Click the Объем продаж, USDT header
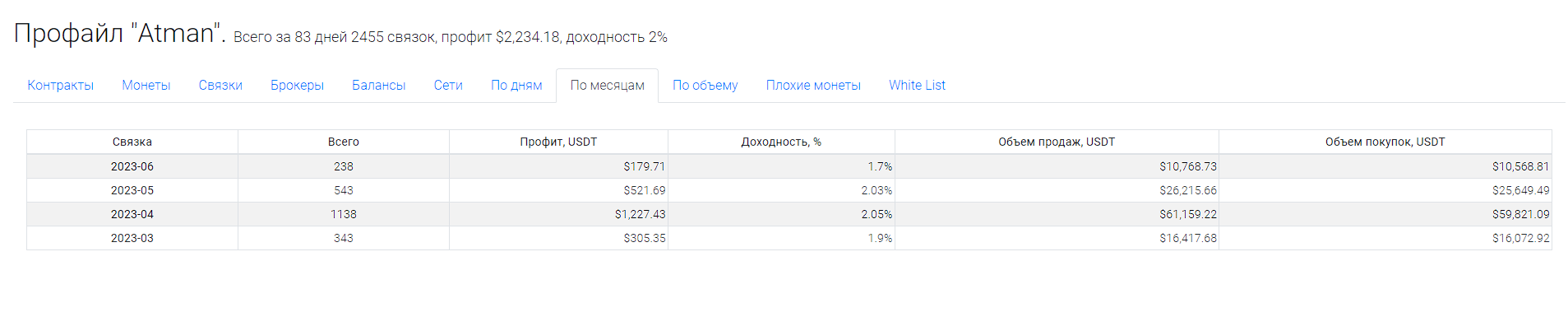The height and width of the screenshot is (317, 1568). [x=1057, y=142]
